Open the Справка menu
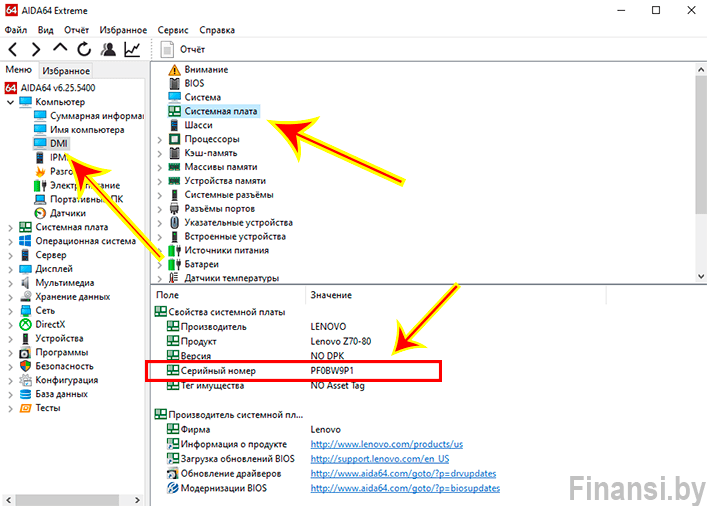Screen dimensions: 707x506 [x=217, y=30]
